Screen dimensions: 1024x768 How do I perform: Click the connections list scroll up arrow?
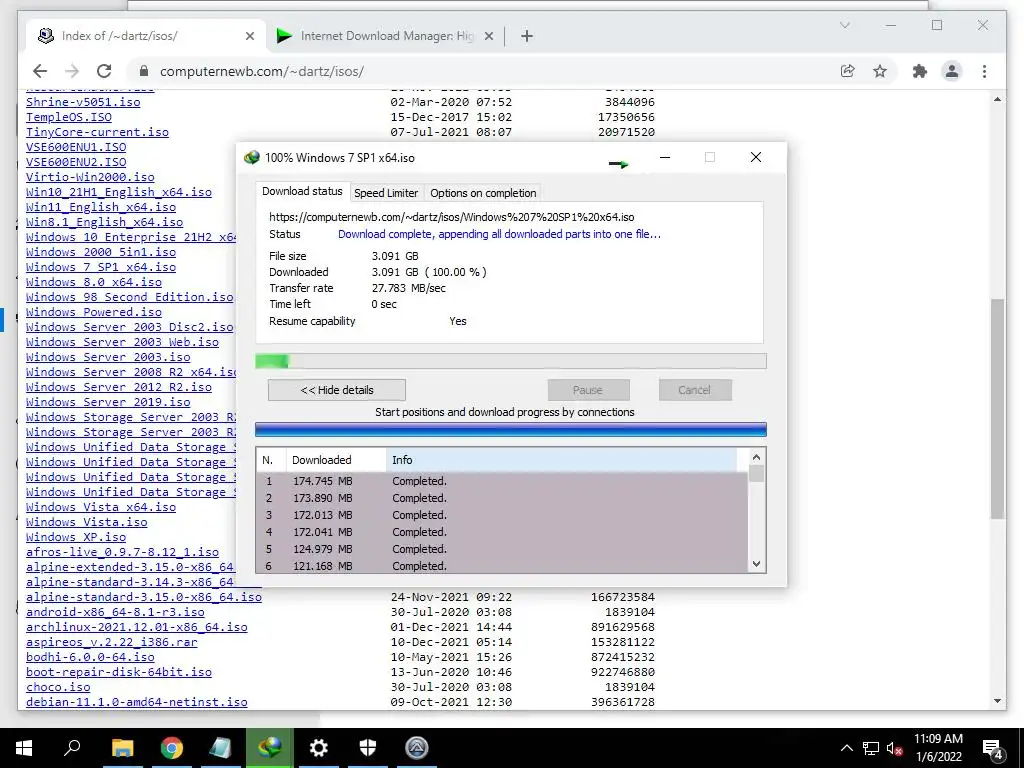coord(756,457)
